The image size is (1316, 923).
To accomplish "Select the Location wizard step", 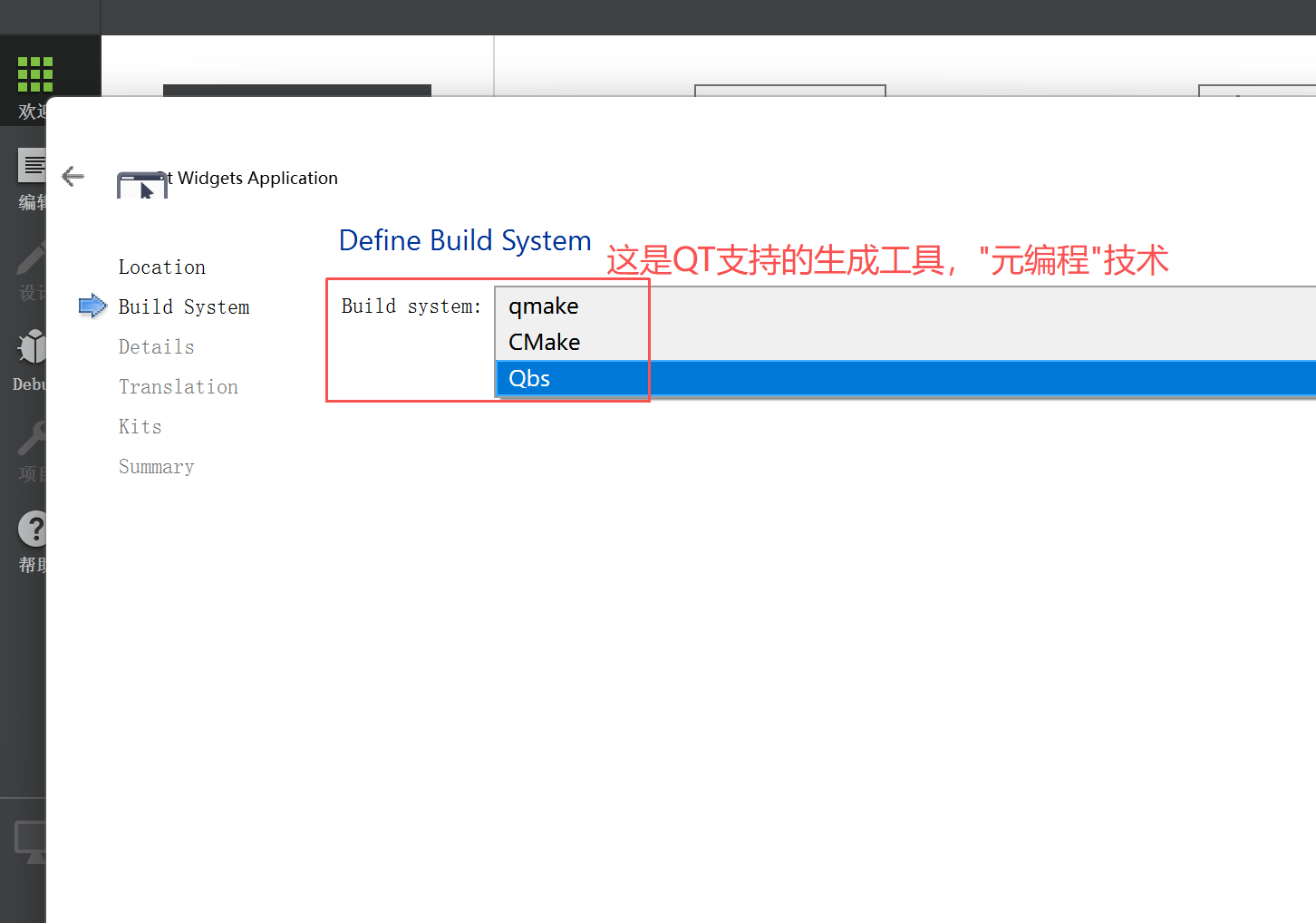I will (162, 267).
